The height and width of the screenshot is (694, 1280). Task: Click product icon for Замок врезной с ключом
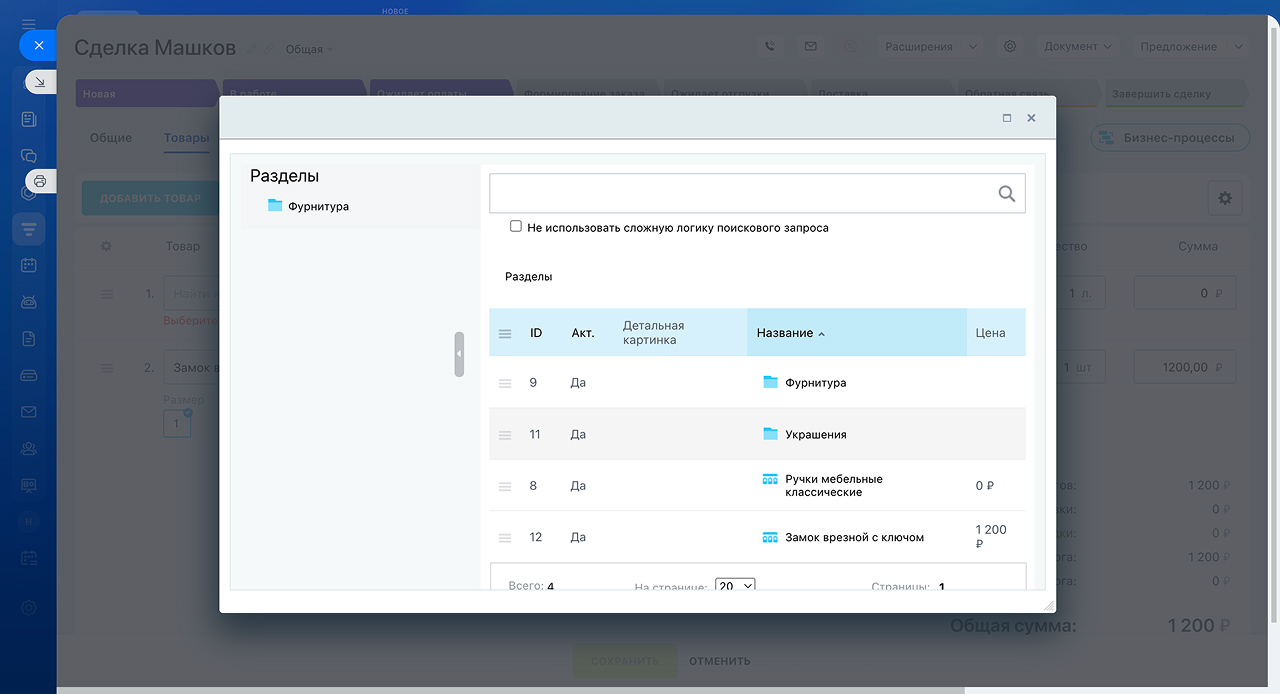coord(770,537)
